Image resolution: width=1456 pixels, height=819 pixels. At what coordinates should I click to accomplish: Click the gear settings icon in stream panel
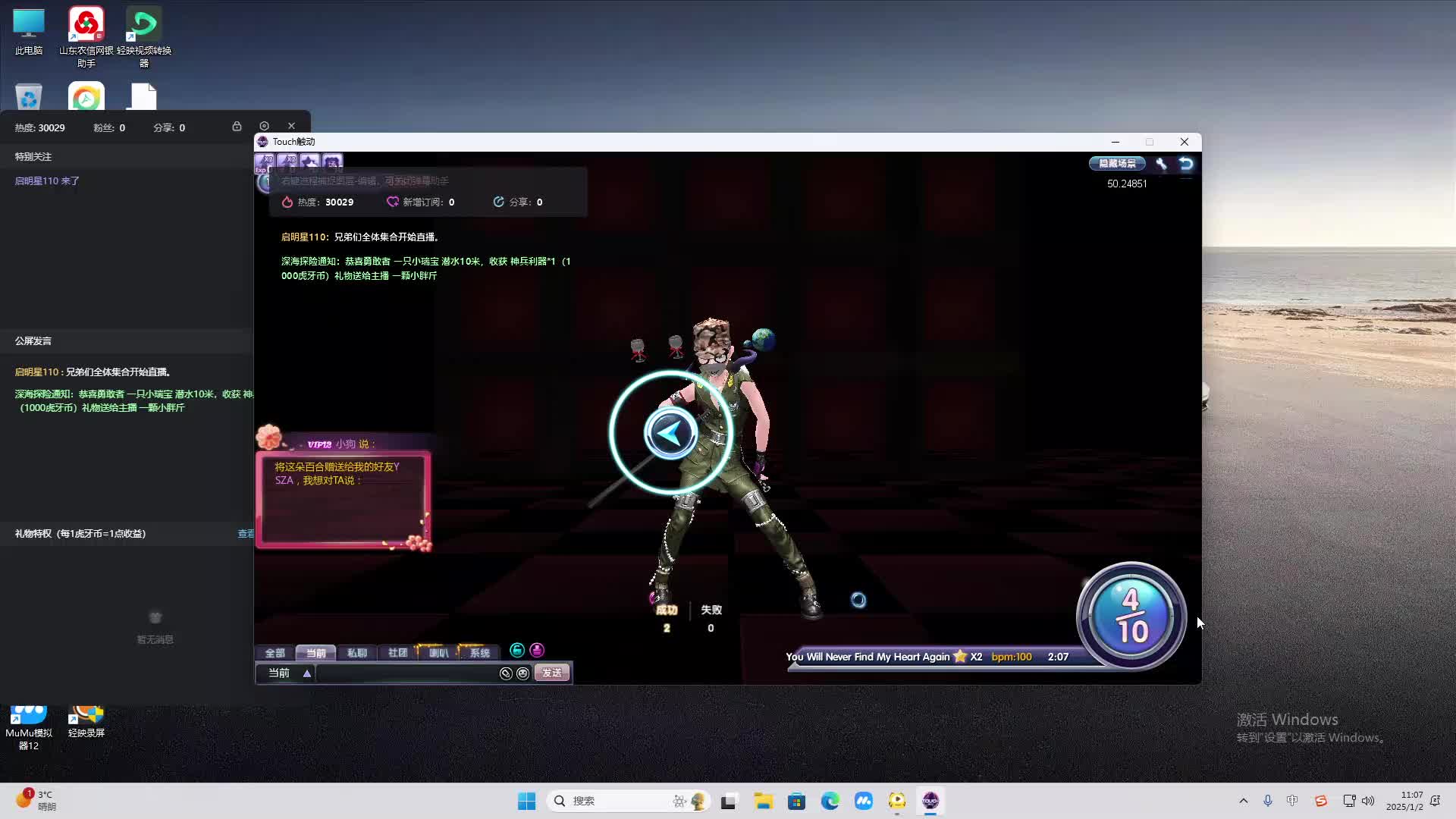tap(264, 126)
